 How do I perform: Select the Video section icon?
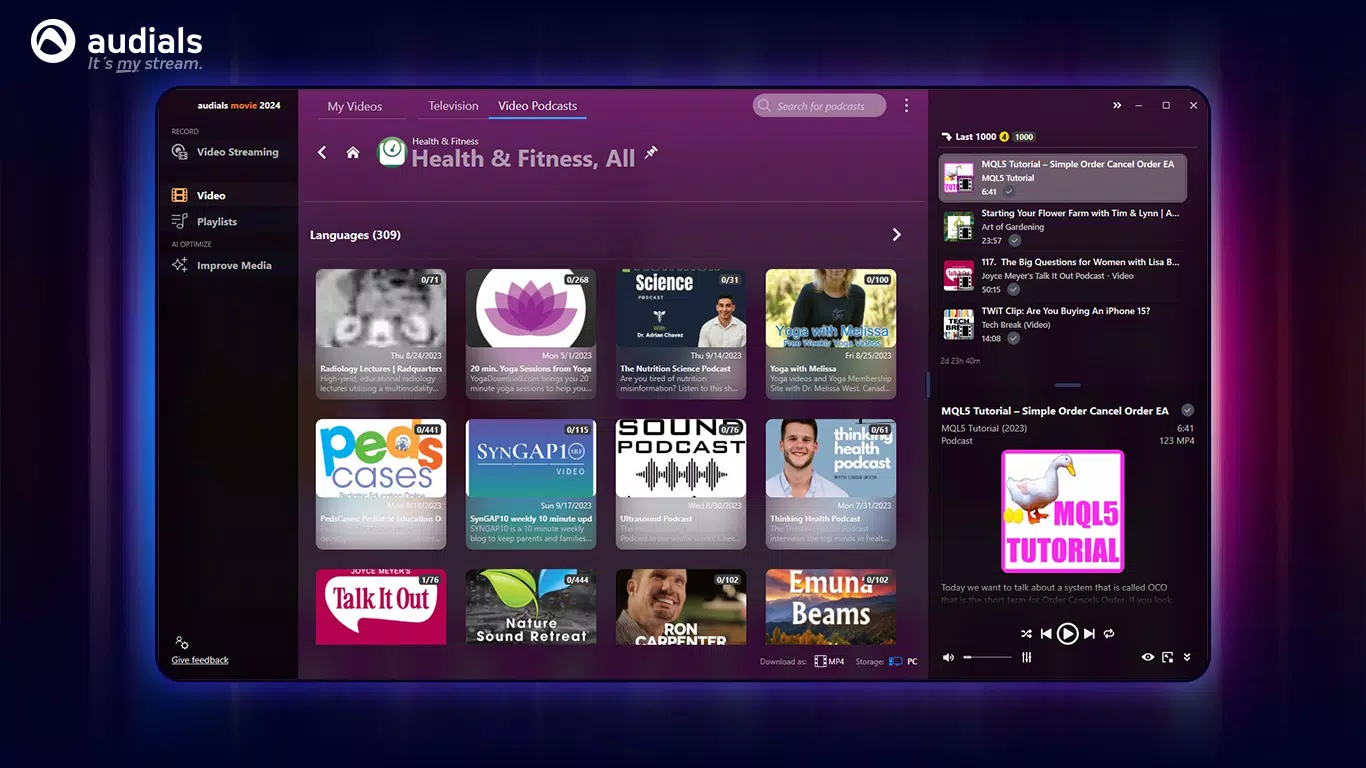click(x=180, y=196)
